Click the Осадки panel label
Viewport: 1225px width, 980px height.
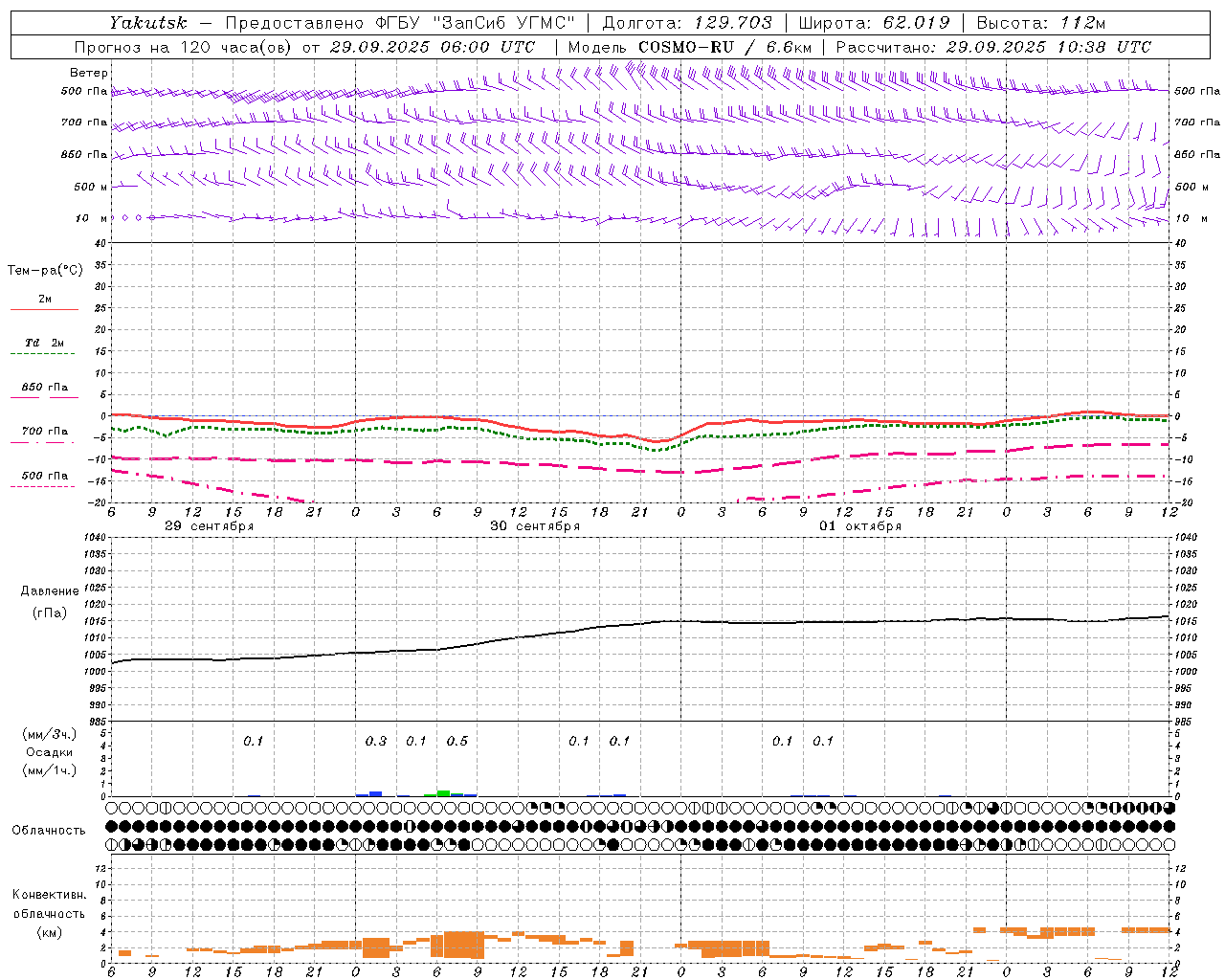[50, 752]
